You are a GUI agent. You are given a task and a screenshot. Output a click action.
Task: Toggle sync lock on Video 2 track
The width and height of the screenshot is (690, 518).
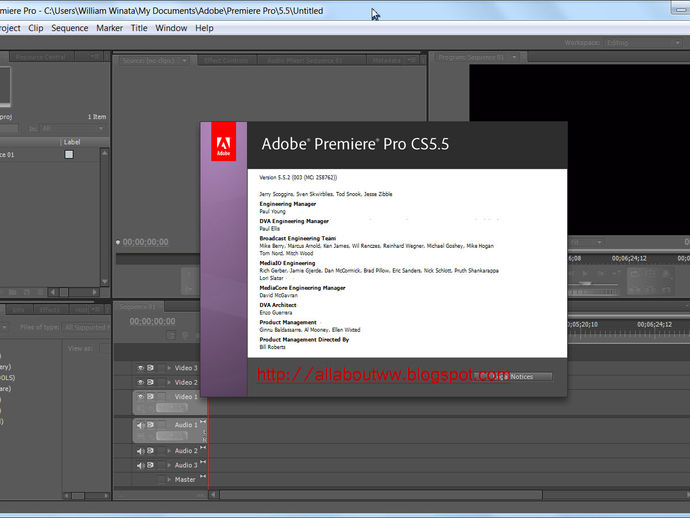pos(150,382)
